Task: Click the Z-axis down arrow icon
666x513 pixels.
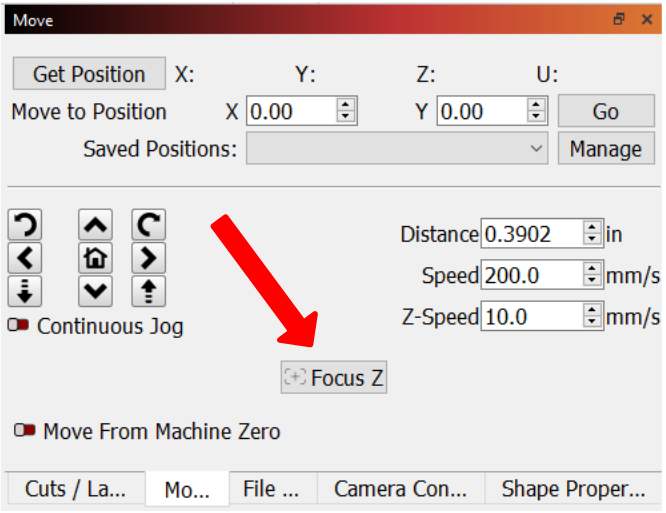Action: 25,291
